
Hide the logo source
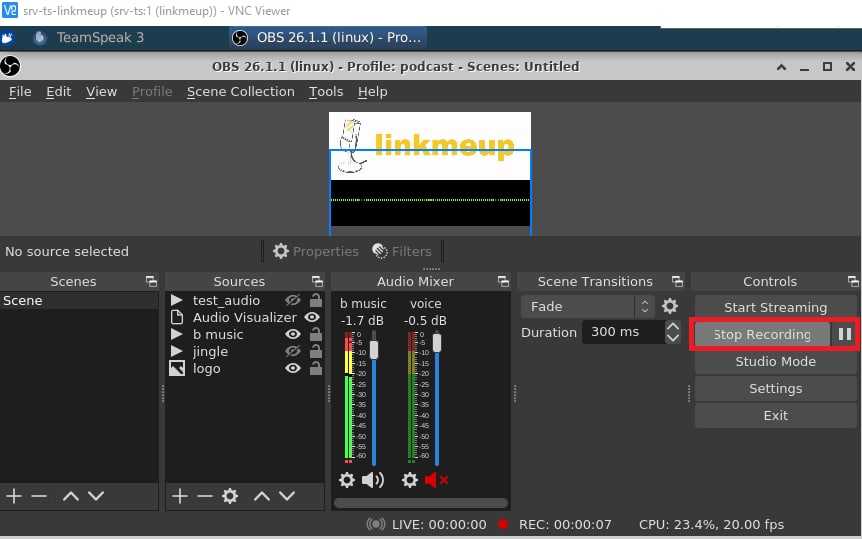[x=292, y=368]
